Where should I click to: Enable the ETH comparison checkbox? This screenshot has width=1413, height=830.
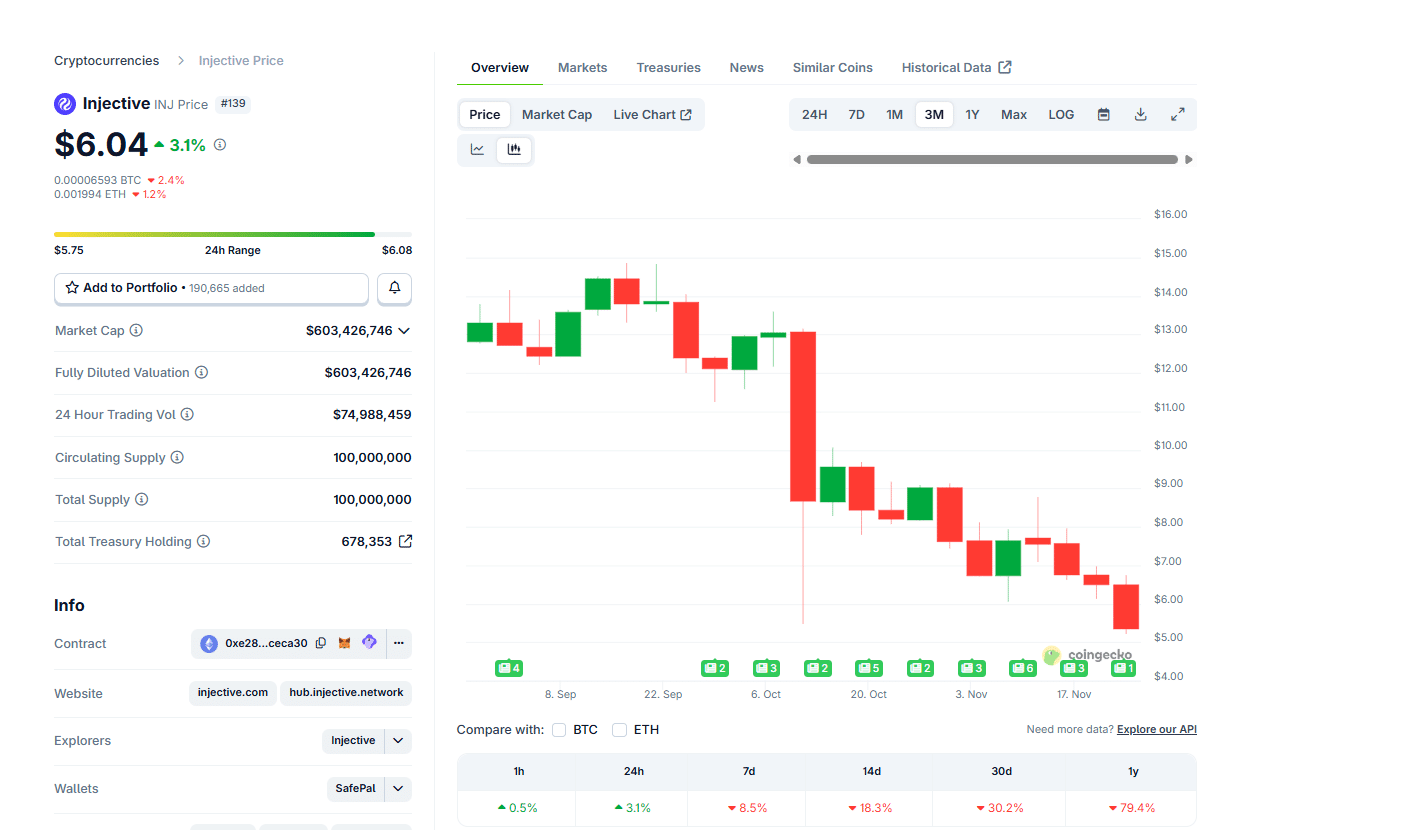619,730
